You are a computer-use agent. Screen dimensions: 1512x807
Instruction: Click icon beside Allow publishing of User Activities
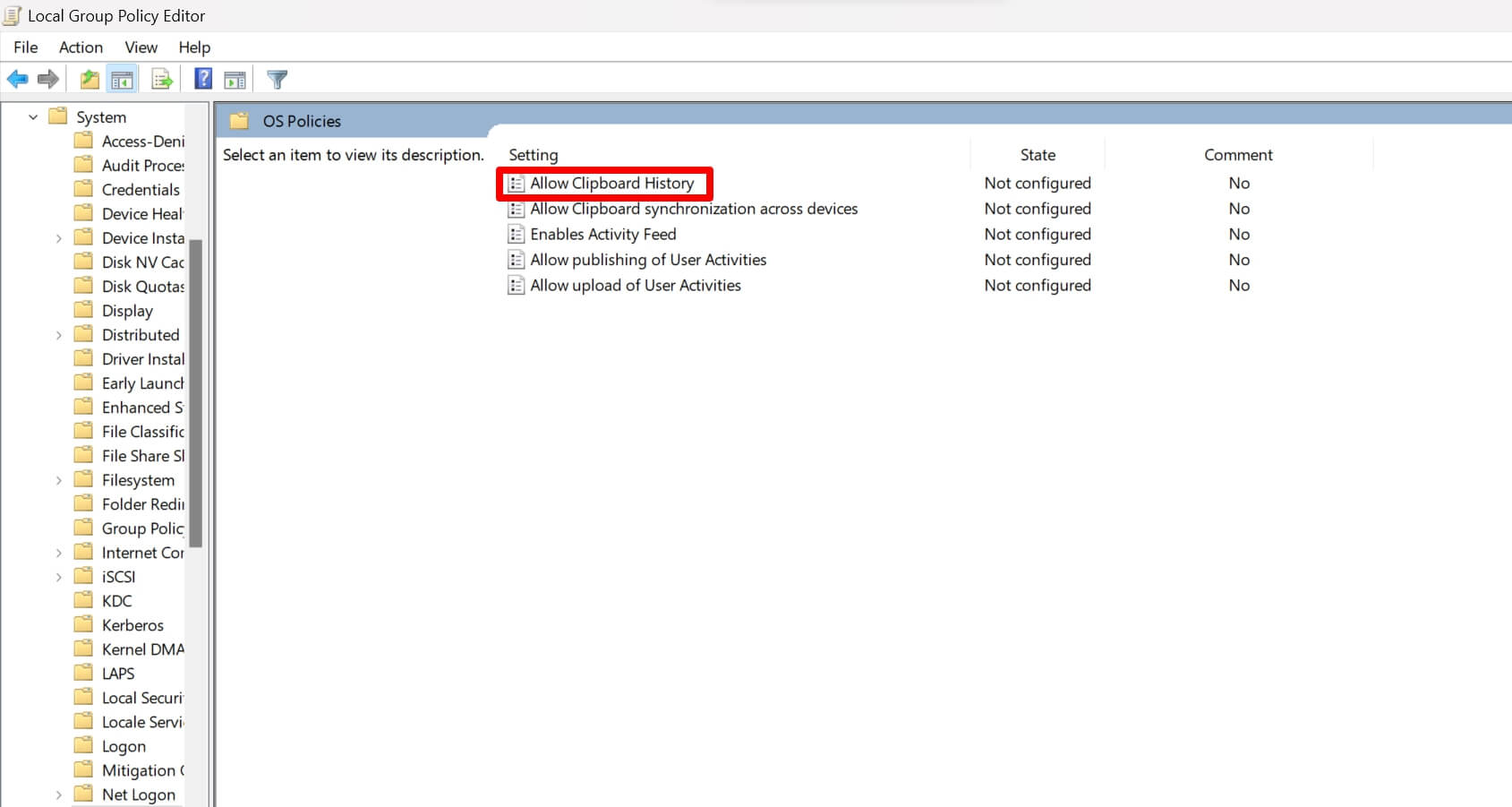pyautogui.click(x=517, y=261)
